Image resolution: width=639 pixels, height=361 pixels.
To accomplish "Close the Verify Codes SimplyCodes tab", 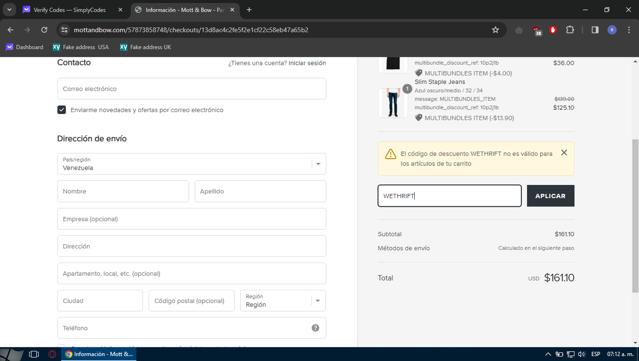I will point(120,10).
